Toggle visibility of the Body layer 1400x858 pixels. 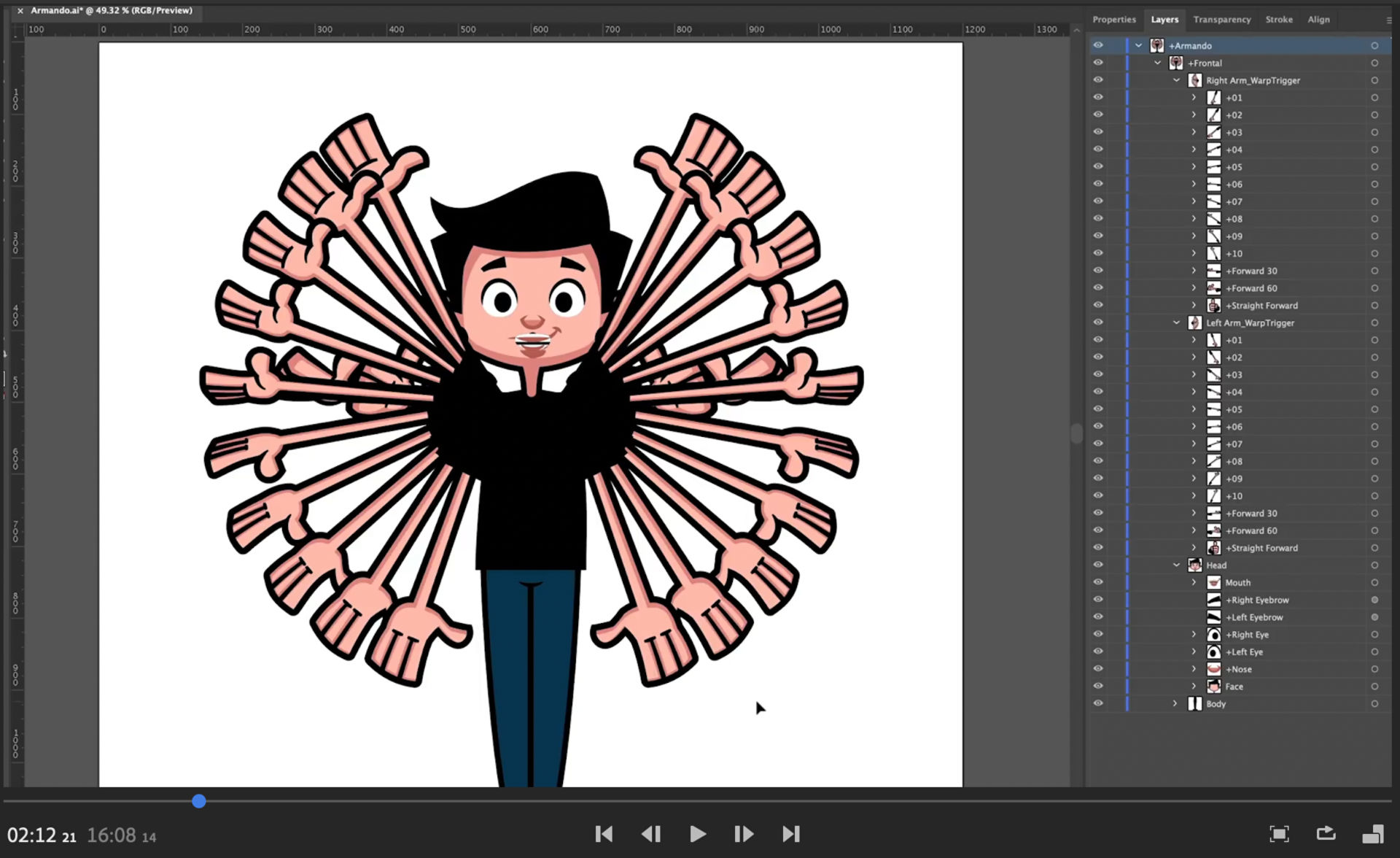coord(1098,704)
